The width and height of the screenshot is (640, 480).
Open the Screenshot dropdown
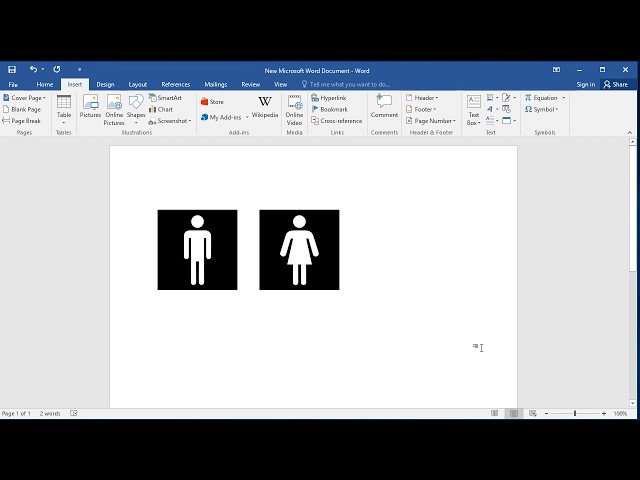pos(170,121)
